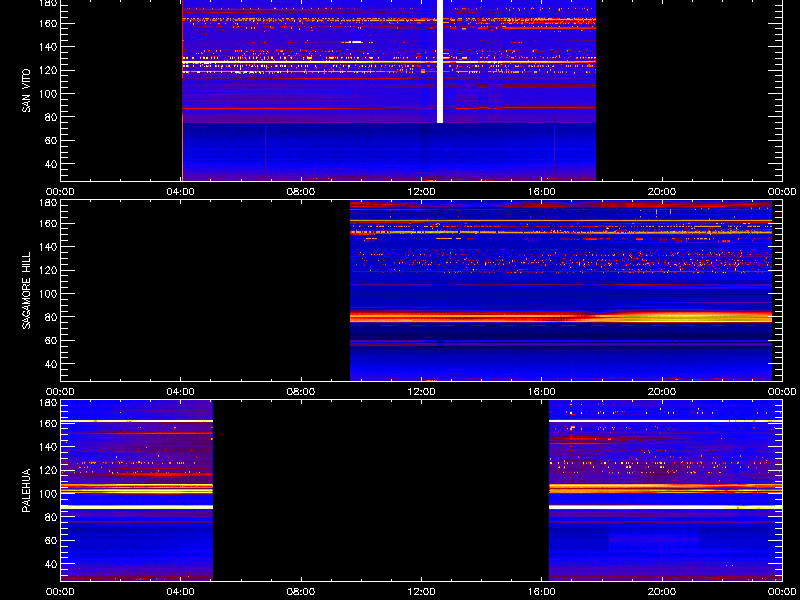Screen dimensions: 800x600
Task: Click the 180 frequency tick on Palehua axis
Action: pos(49,402)
